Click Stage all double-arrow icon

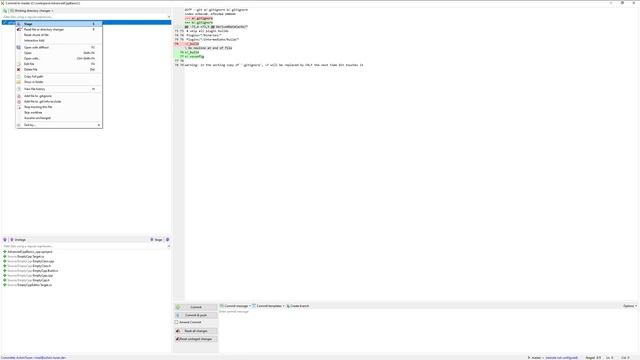(167, 240)
